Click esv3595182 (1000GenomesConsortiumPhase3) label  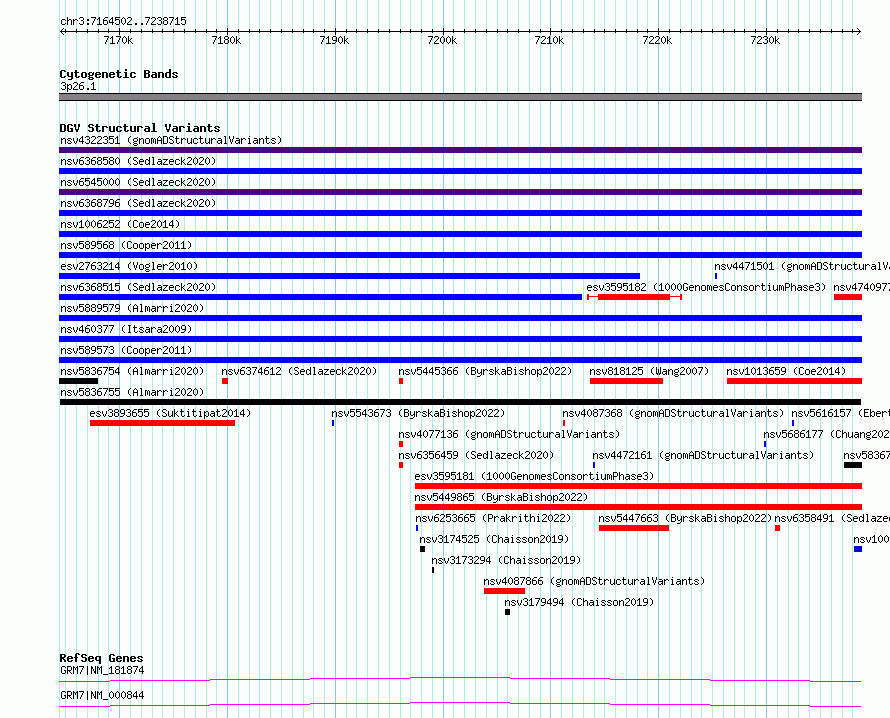click(x=706, y=287)
